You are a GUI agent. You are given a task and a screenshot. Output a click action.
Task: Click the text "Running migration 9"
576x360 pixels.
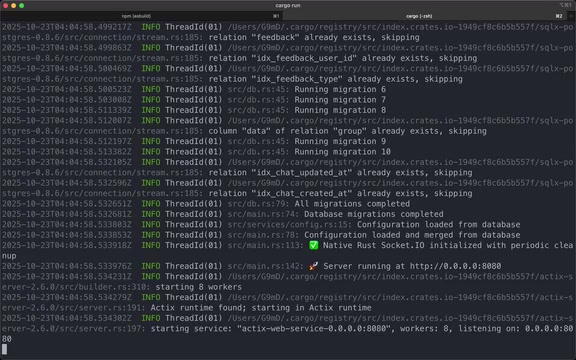point(340,141)
